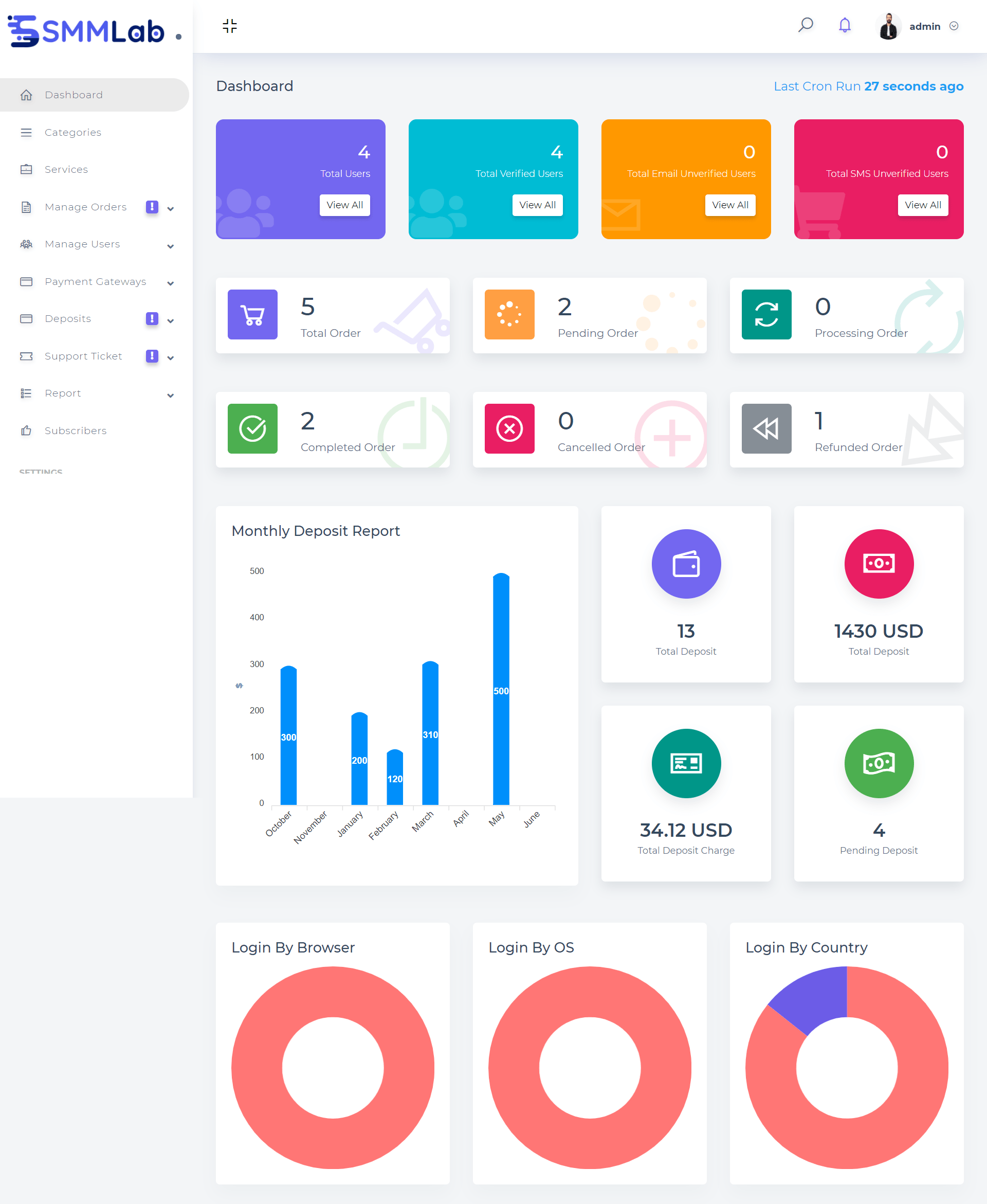The height and width of the screenshot is (1204, 987).
Task: Toggle the Dashboard fullscreen grid icon
Action: click(x=229, y=26)
